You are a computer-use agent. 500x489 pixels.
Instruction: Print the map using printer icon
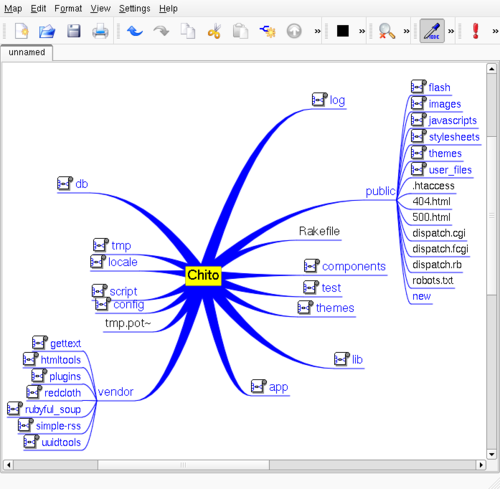(100, 31)
